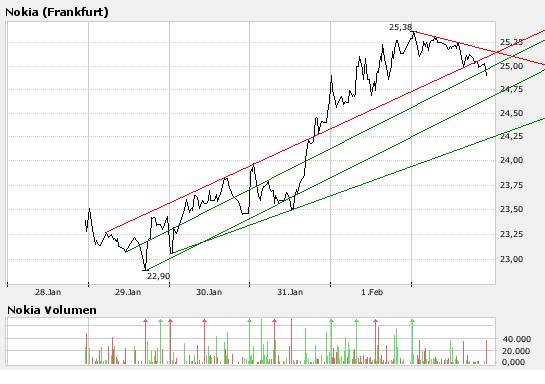The height and width of the screenshot is (384, 545).
Task: Select the 24,75 price axis label
Action: [x=511, y=89]
